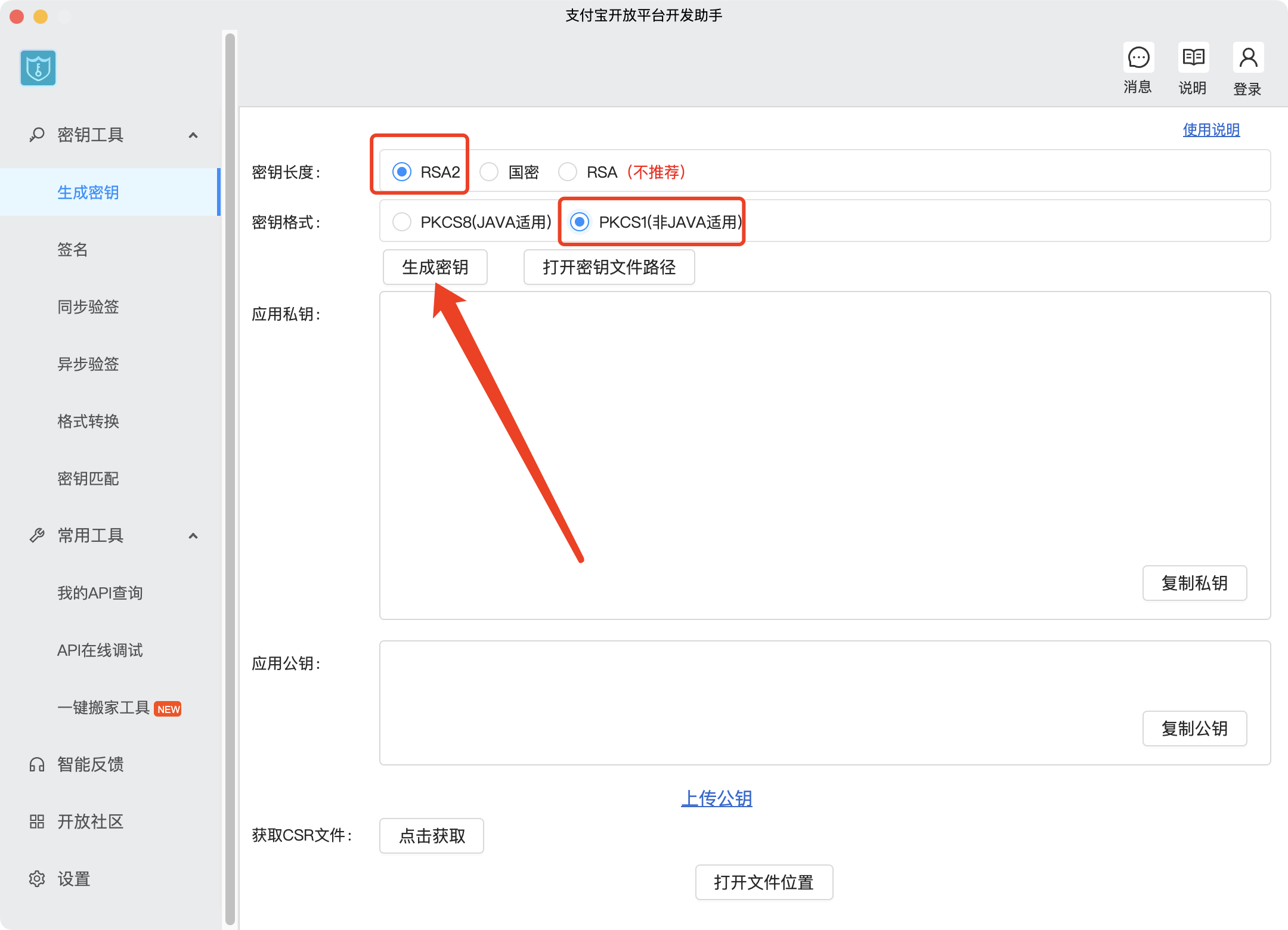This screenshot has height=930, width=1288.
Task: Click the 获取CSR文件: label
Action: point(302,835)
